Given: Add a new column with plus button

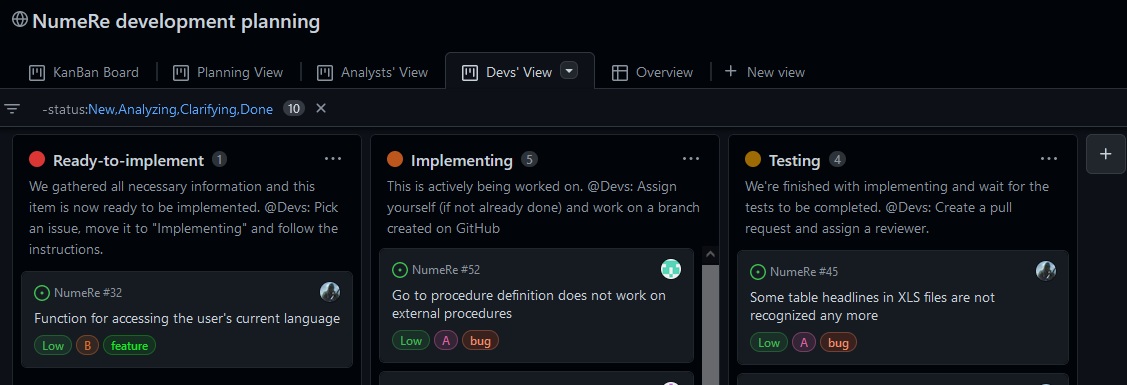Looking at the screenshot, I should click(1105, 154).
